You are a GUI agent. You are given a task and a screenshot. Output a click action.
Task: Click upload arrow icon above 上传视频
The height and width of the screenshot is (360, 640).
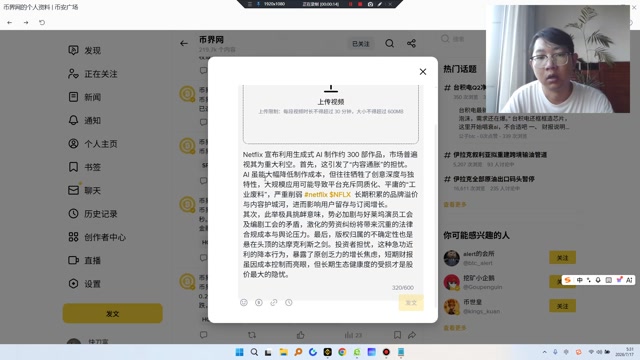(x=331, y=89)
